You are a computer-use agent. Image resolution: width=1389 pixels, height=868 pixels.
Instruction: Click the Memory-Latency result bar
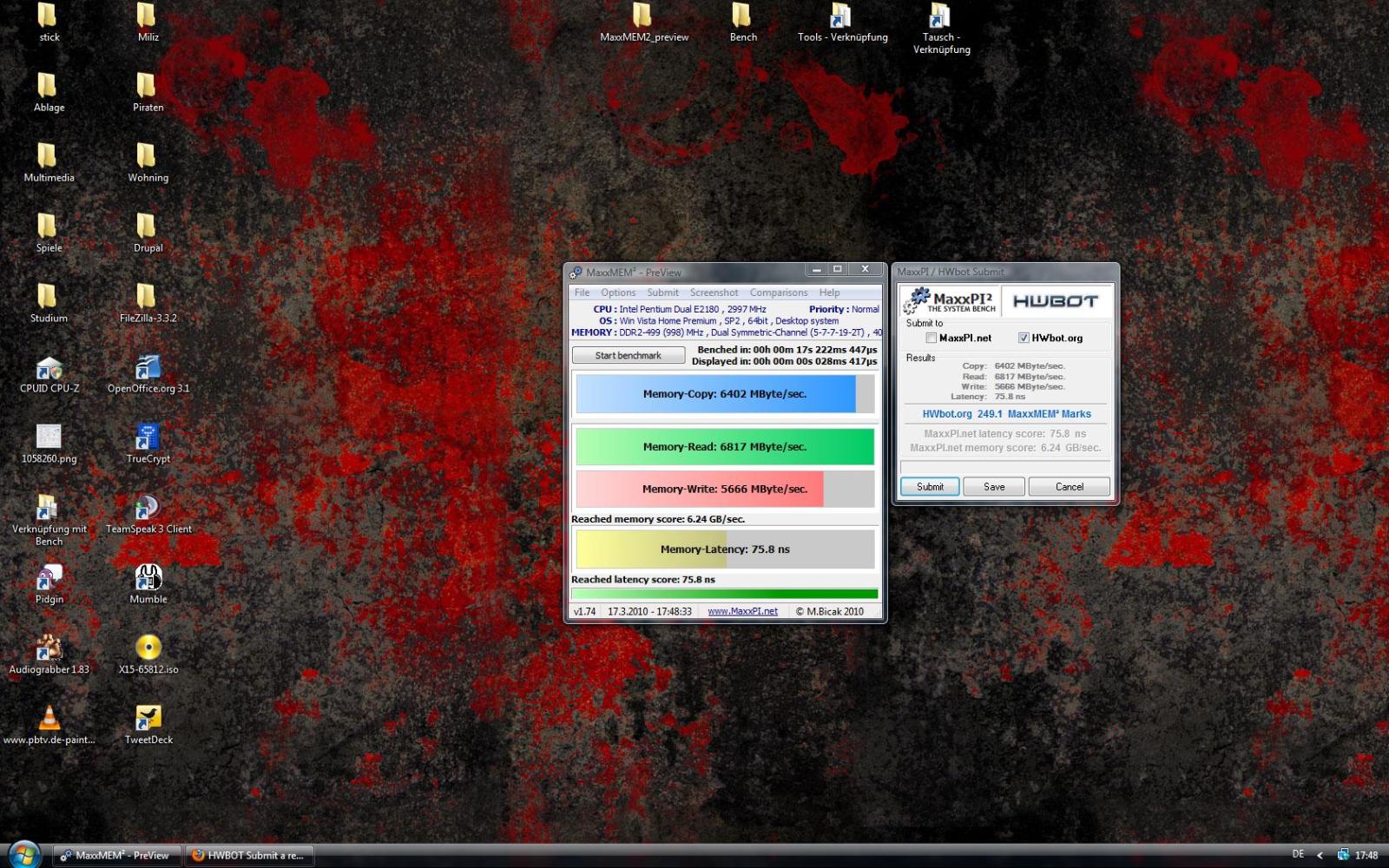[x=725, y=549]
